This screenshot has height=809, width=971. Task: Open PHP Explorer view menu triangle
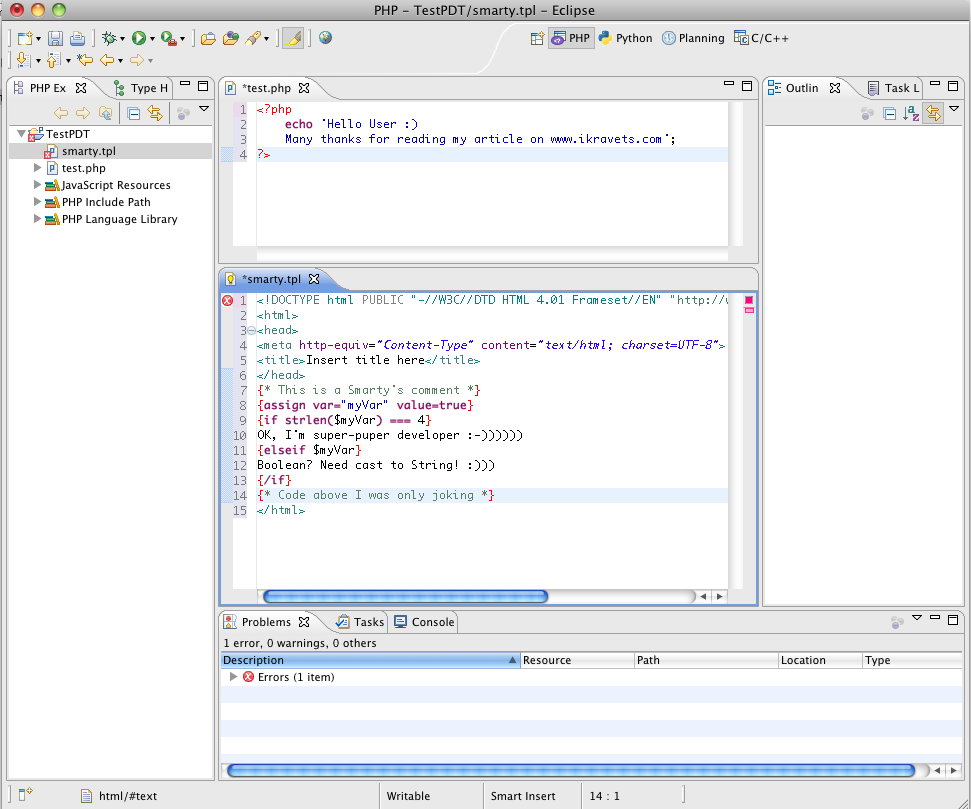click(x=204, y=109)
